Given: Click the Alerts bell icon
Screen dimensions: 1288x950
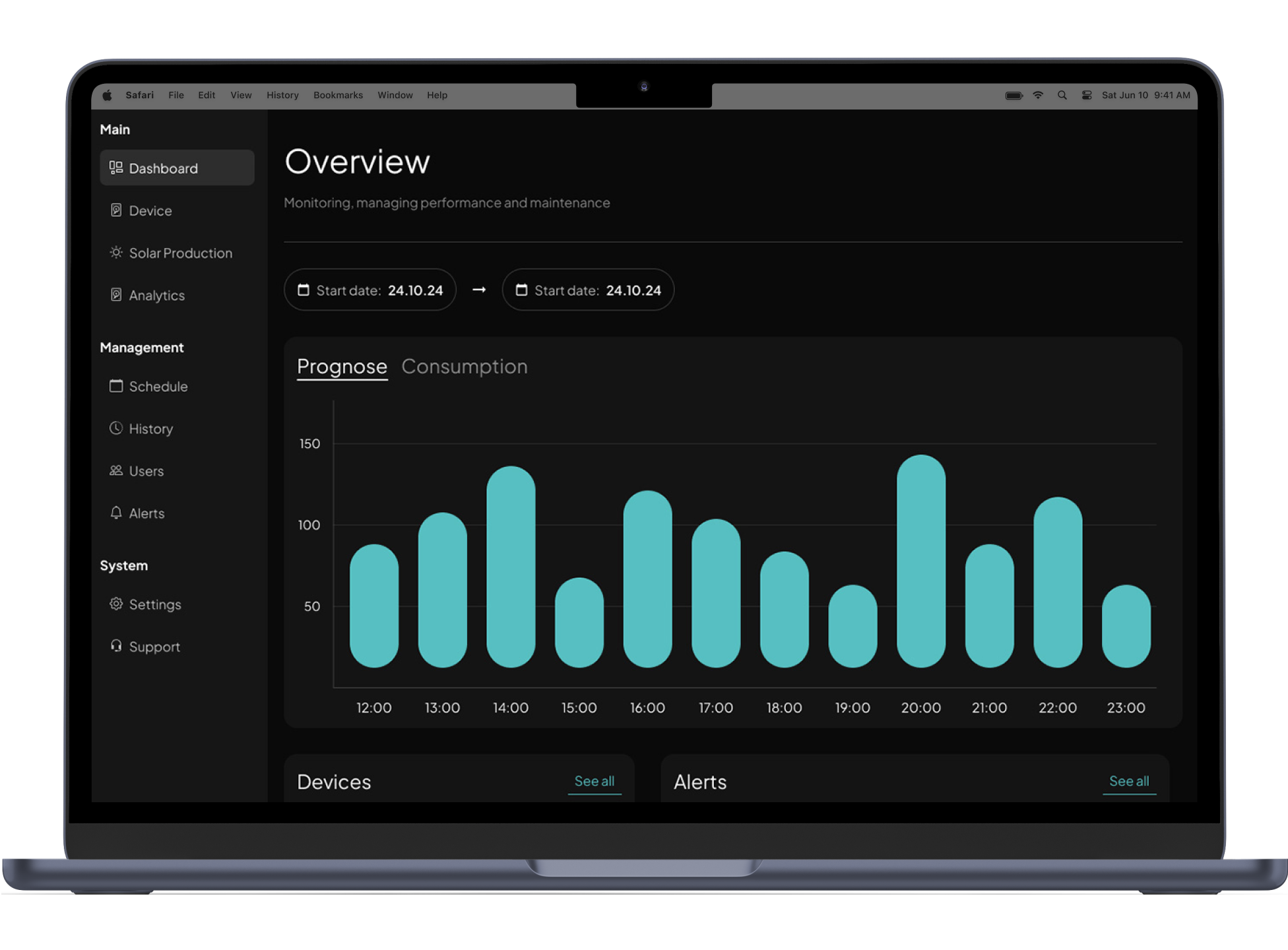Looking at the screenshot, I should coord(116,513).
